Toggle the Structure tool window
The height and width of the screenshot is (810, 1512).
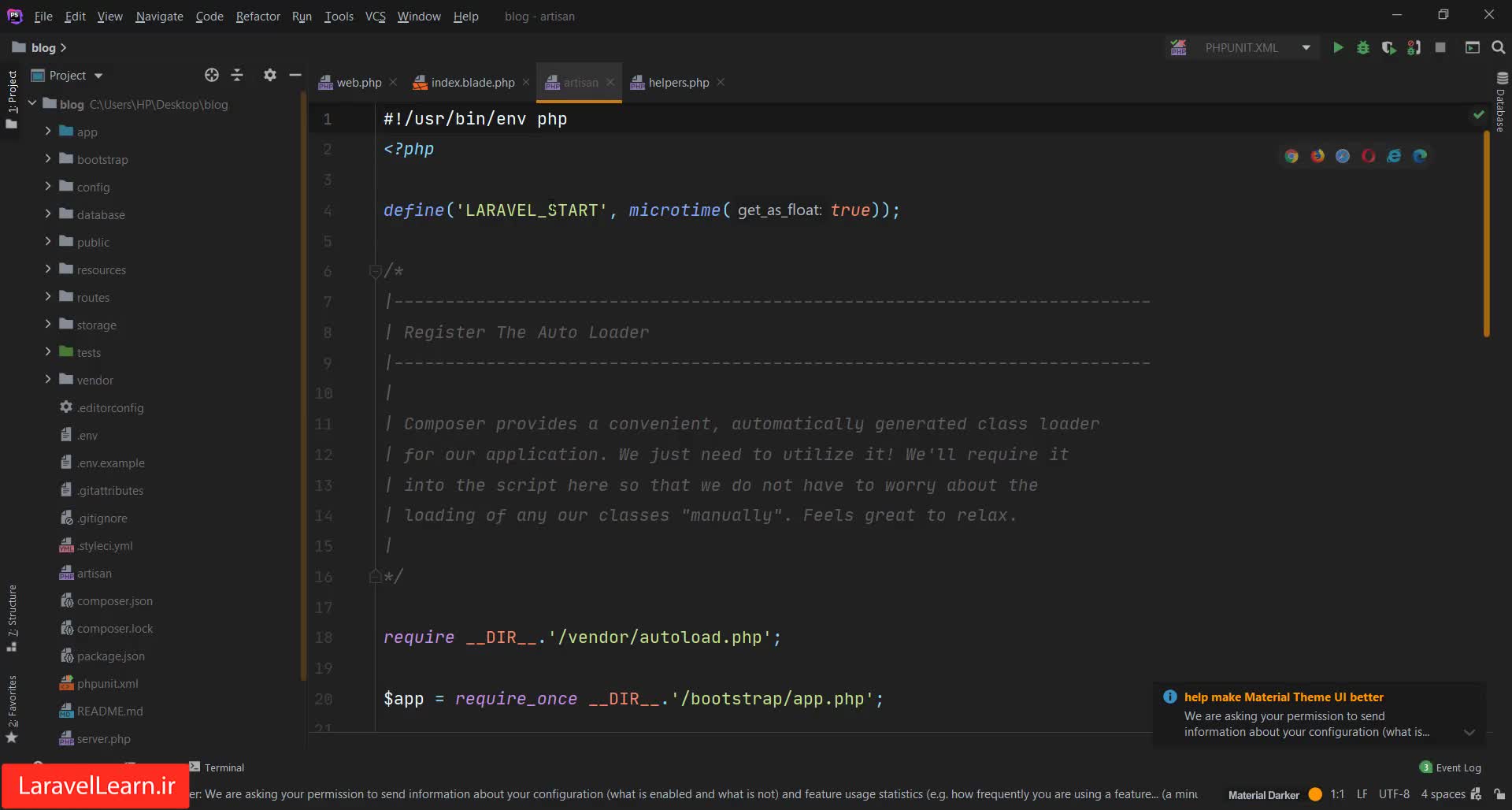[12, 616]
